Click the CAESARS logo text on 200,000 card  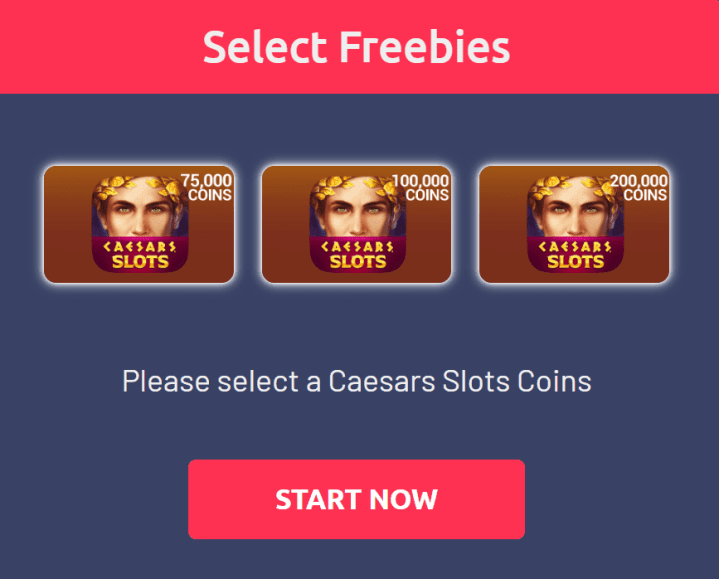coord(575,247)
